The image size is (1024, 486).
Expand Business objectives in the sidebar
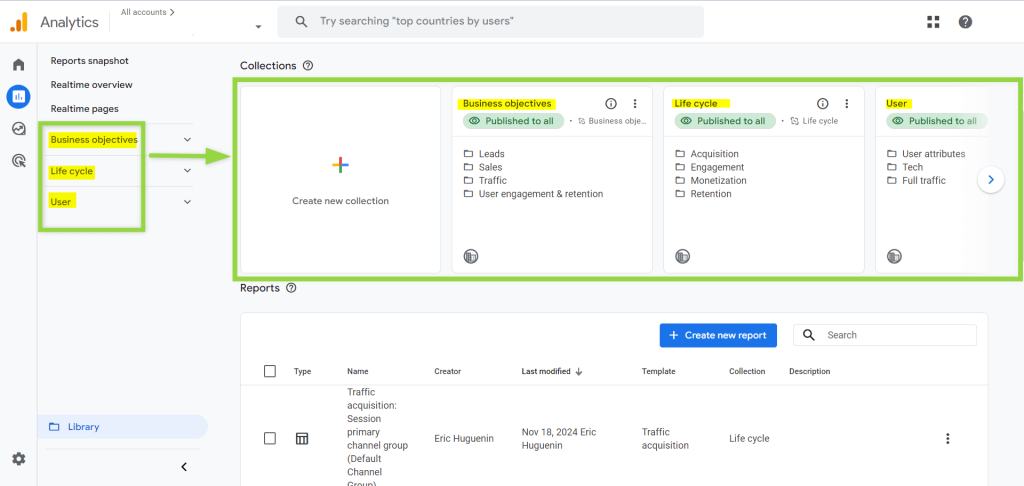187,140
